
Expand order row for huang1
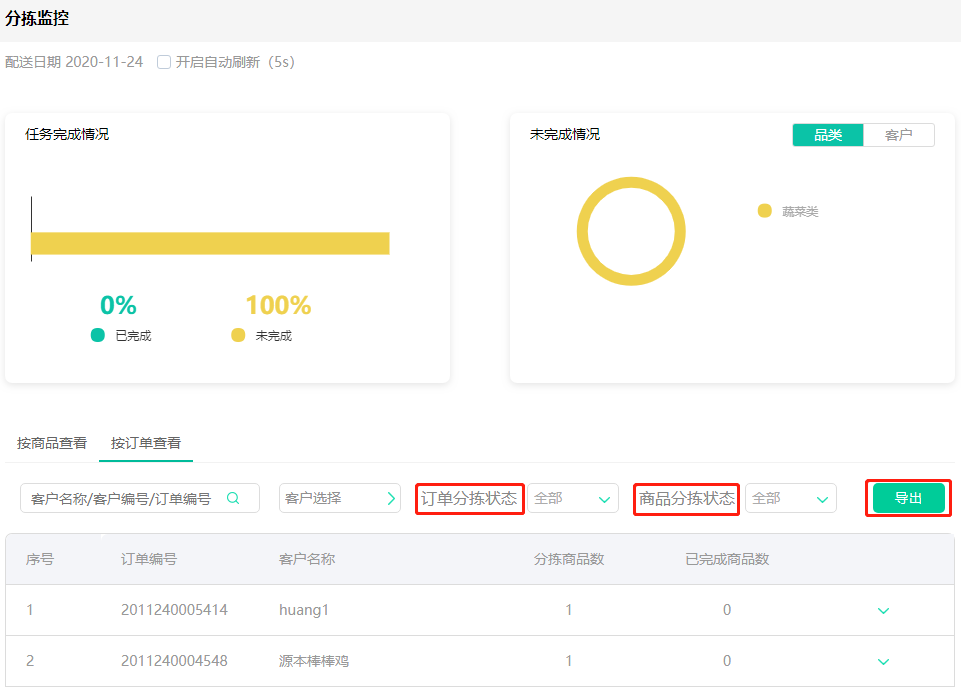(x=883, y=610)
